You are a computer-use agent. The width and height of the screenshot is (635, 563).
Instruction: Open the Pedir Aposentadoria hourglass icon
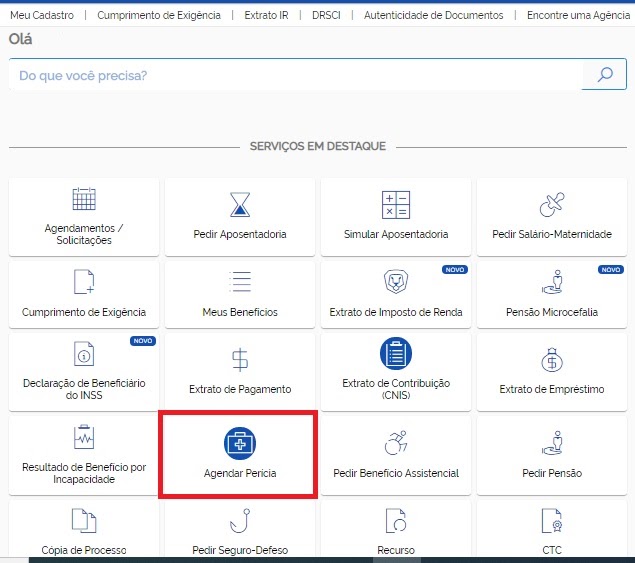coord(240,204)
